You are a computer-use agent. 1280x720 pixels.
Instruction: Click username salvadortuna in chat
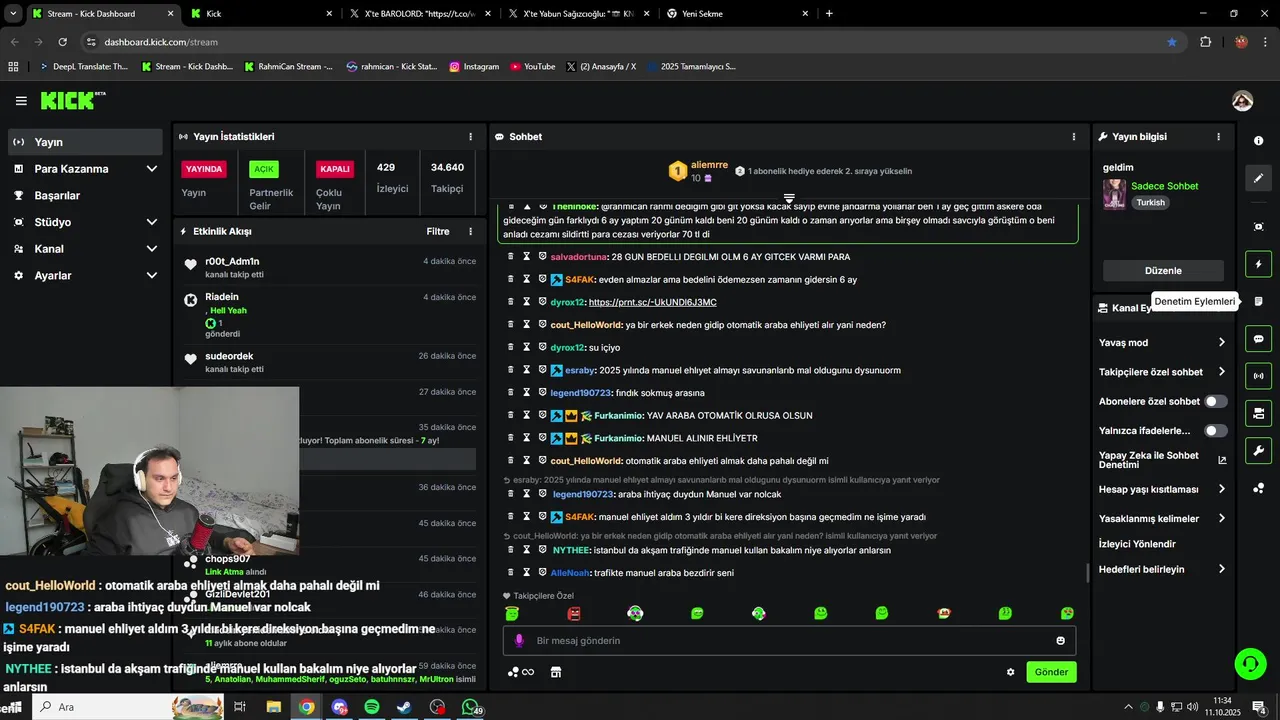point(579,257)
